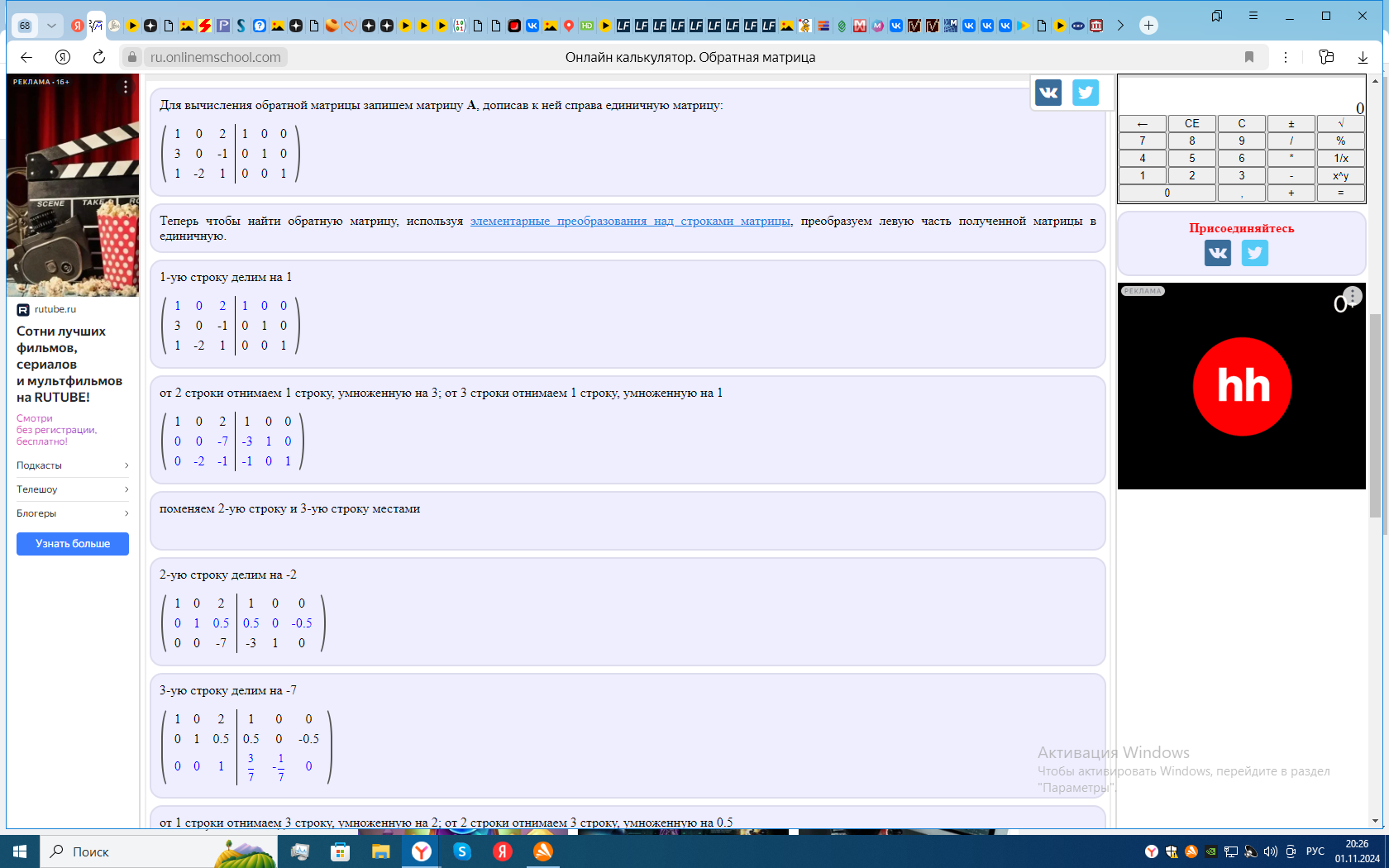Click the CE calculator button
Viewport: 1389px width, 868px height.
click(1191, 123)
